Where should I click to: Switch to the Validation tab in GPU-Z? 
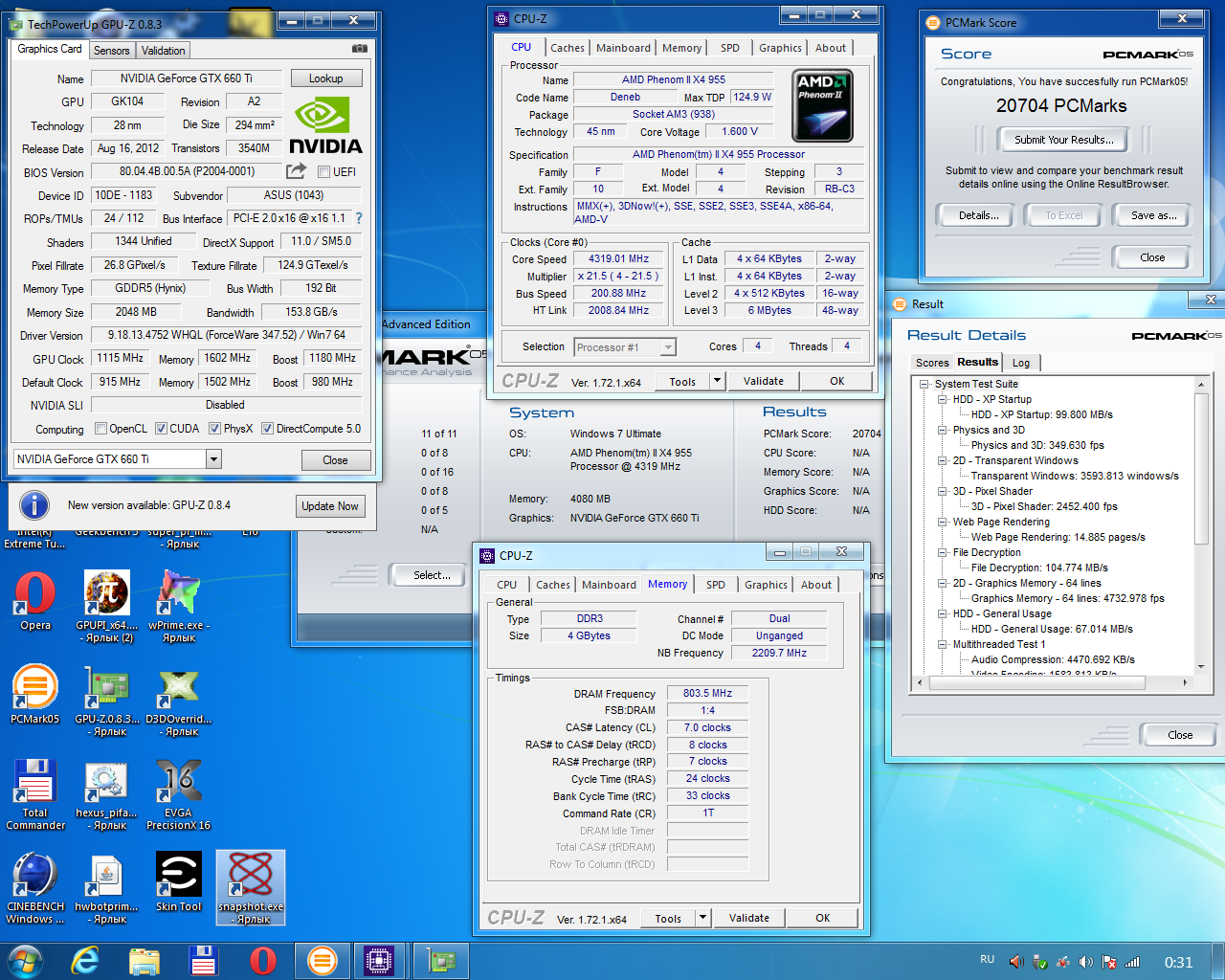(163, 51)
